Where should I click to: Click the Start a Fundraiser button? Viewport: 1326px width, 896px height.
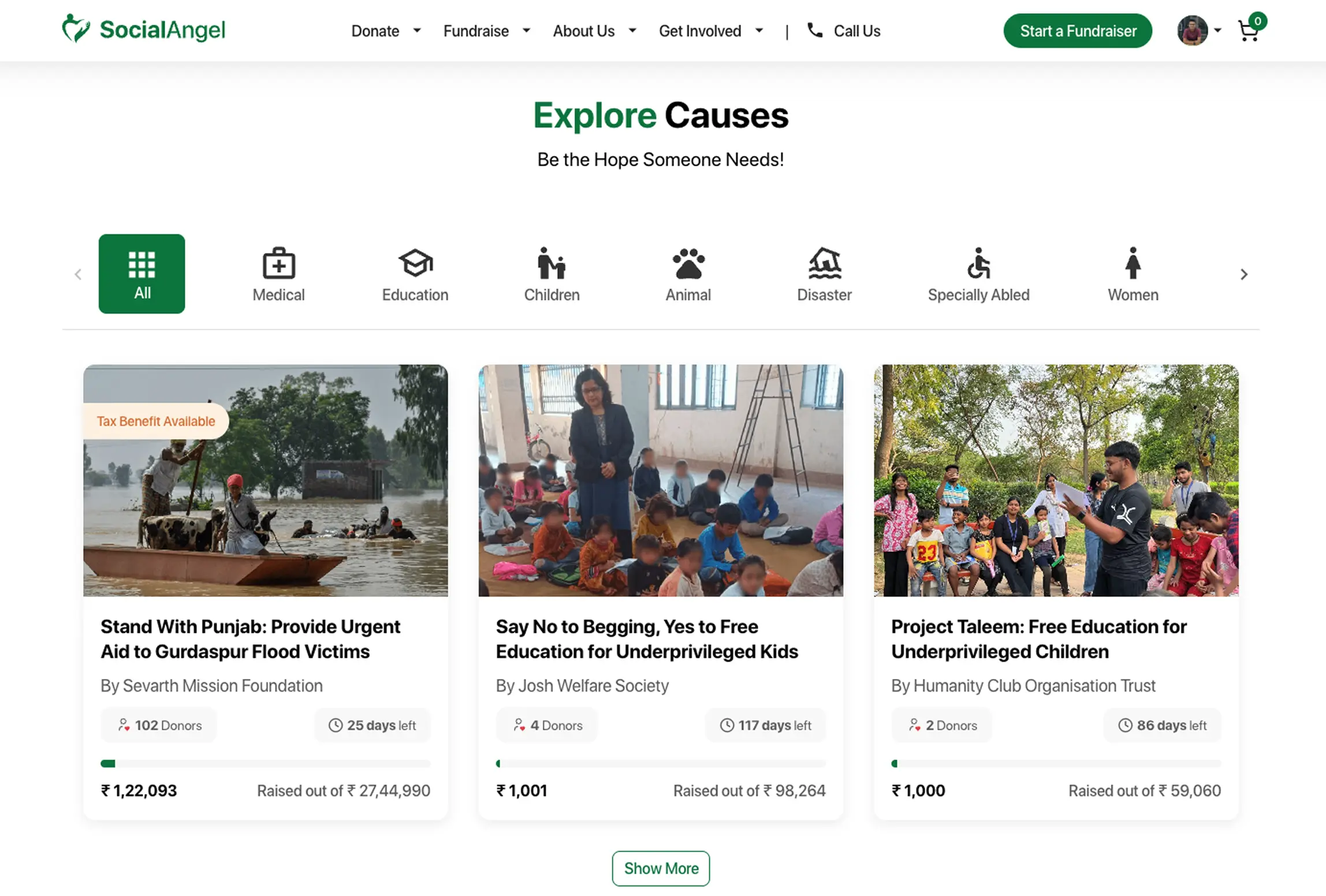click(x=1078, y=31)
